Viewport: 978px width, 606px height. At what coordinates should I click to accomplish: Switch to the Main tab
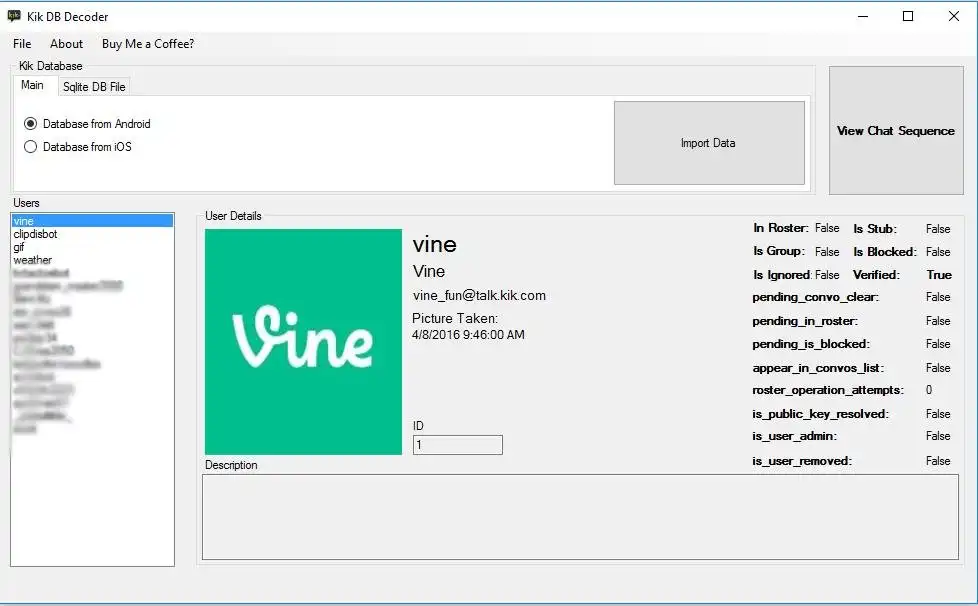(x=32, y=85)
